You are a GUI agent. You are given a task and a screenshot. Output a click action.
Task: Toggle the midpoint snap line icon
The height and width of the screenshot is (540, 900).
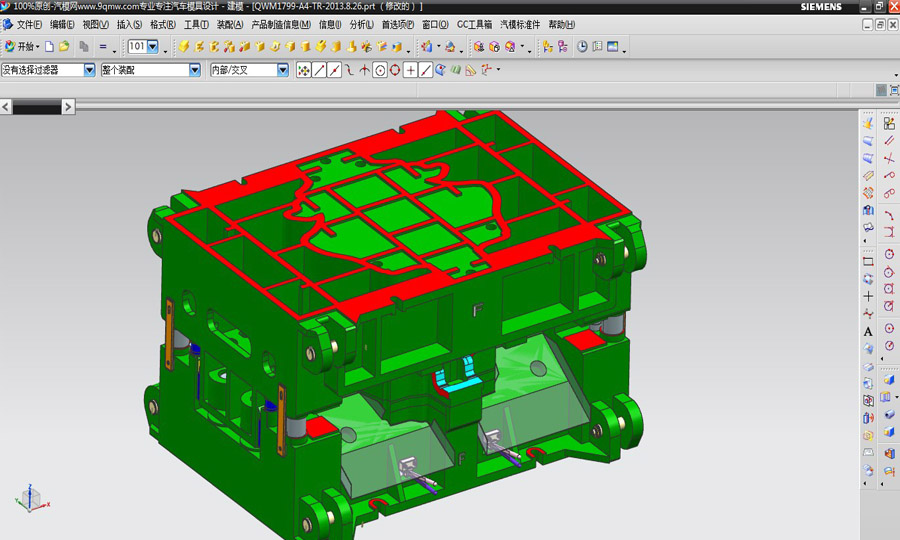334,70
